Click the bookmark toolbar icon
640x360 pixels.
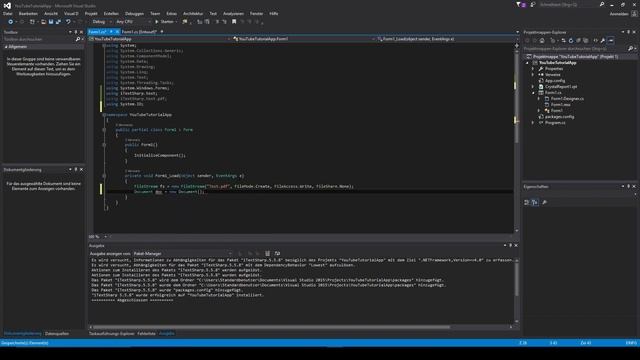point(234,22)
